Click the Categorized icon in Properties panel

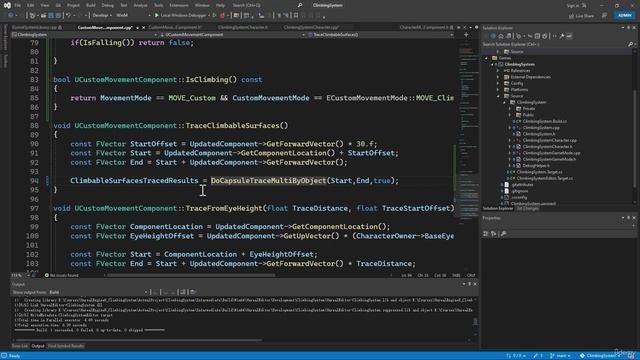(x=486, y=233)
